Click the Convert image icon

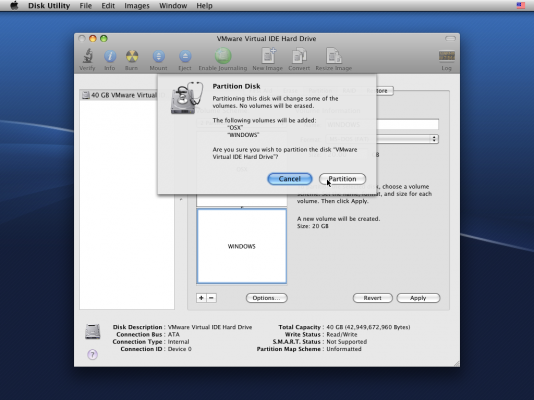[x=299, y=55]
